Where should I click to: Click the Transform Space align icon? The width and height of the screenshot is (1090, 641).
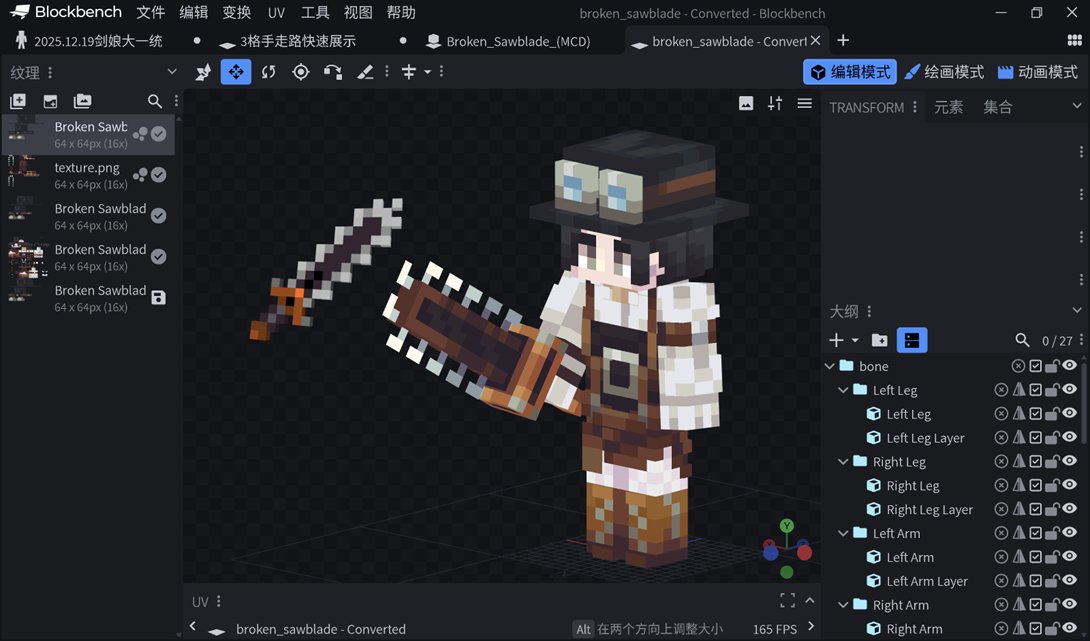409,72
